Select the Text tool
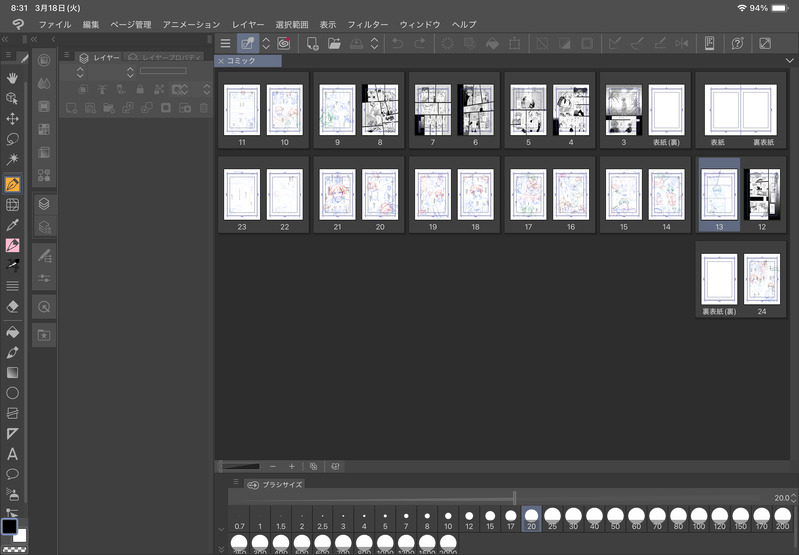Image resolution: width=799 pixels, height=555 pixels. click(x=12, y=454)
